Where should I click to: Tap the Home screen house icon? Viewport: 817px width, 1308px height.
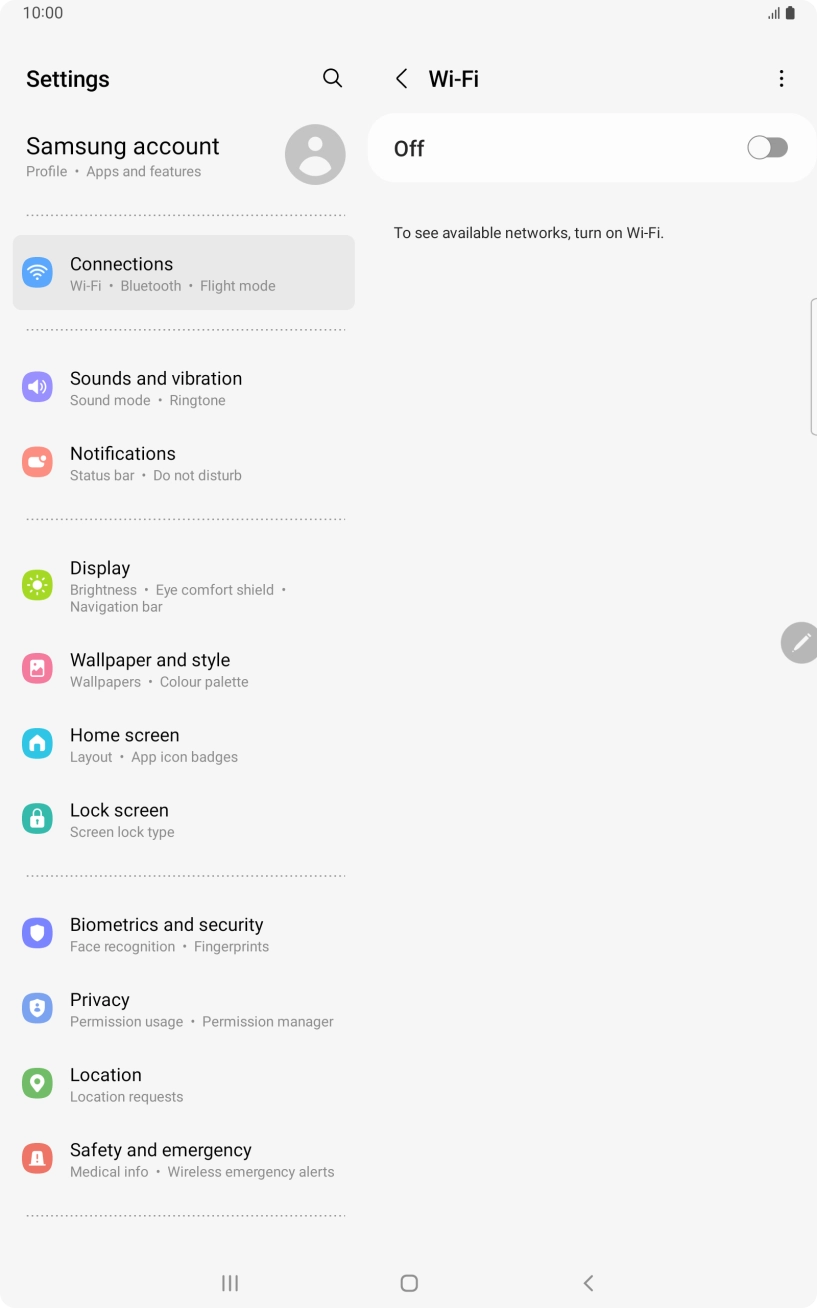(37, 744)
